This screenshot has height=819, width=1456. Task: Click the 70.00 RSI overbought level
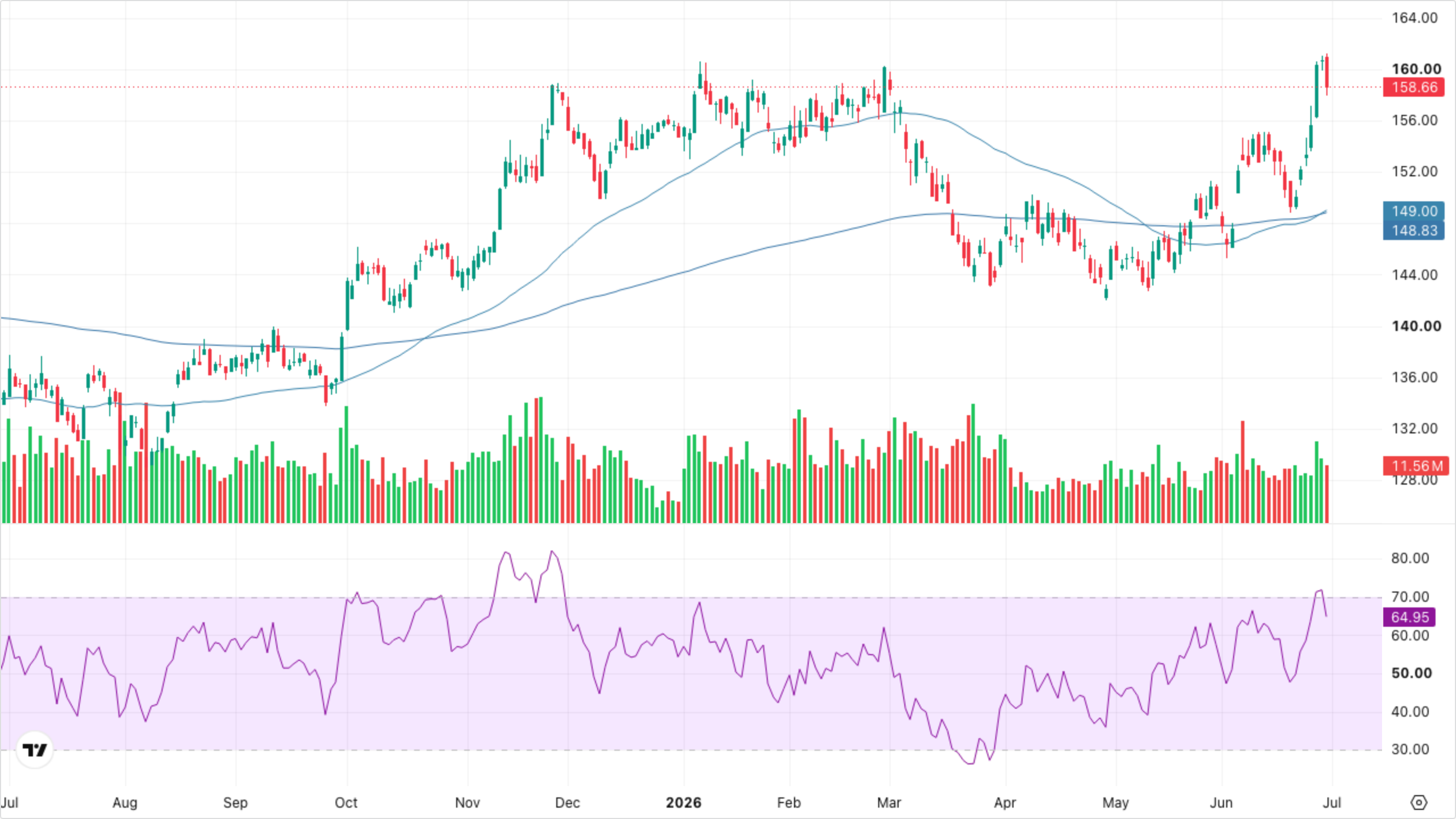pos(1410,597)
